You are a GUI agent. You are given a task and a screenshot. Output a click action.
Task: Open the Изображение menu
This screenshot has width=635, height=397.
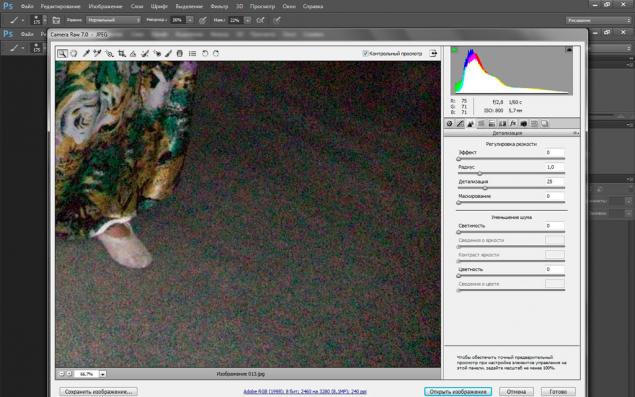pyautogui.click(x=105, y=6)
